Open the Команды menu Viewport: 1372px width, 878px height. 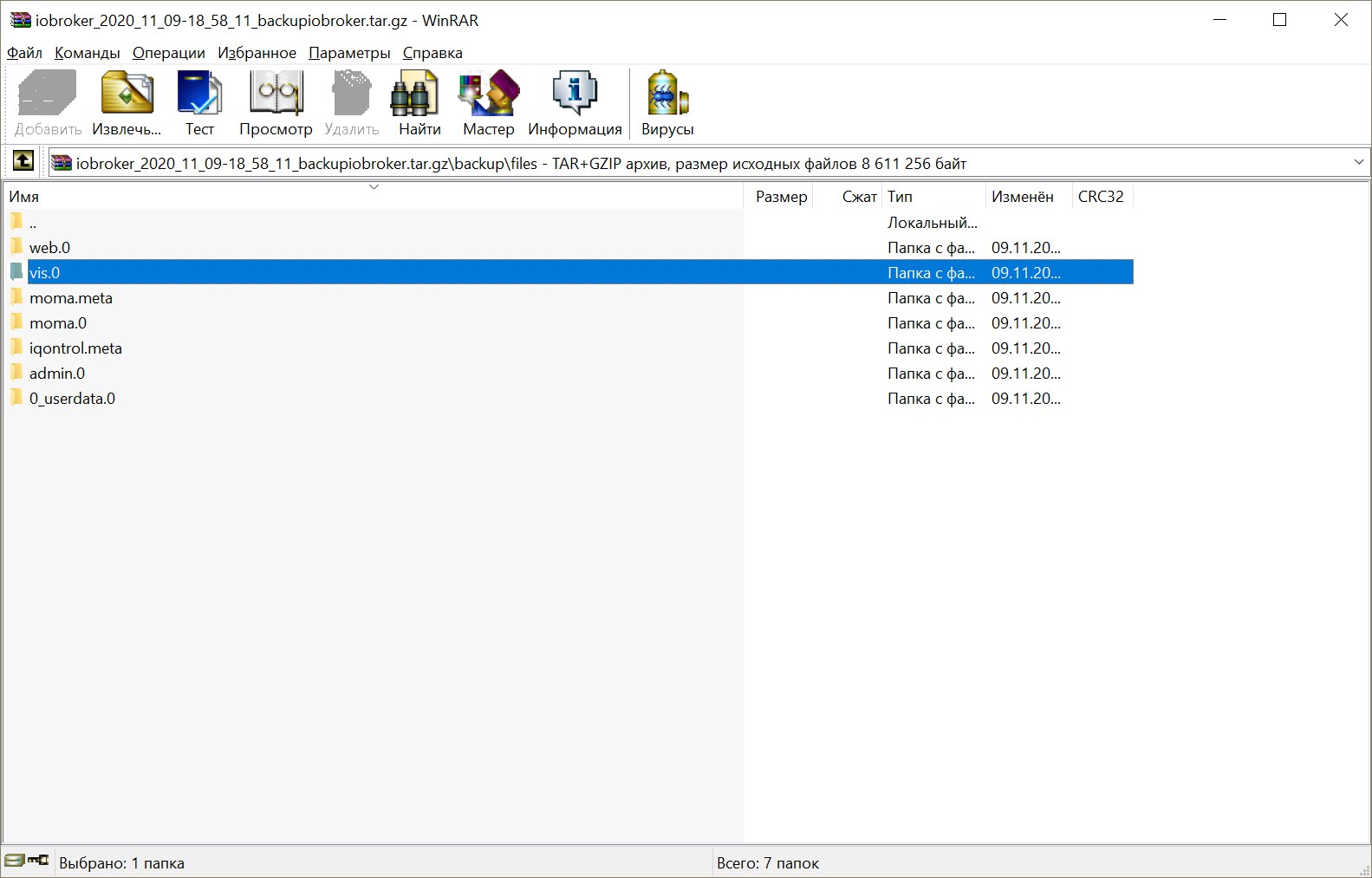tap(87, 53)
